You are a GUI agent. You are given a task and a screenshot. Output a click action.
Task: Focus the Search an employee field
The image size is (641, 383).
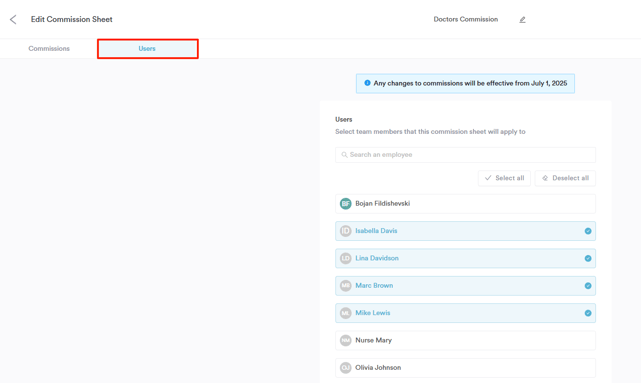pos(465,155)
